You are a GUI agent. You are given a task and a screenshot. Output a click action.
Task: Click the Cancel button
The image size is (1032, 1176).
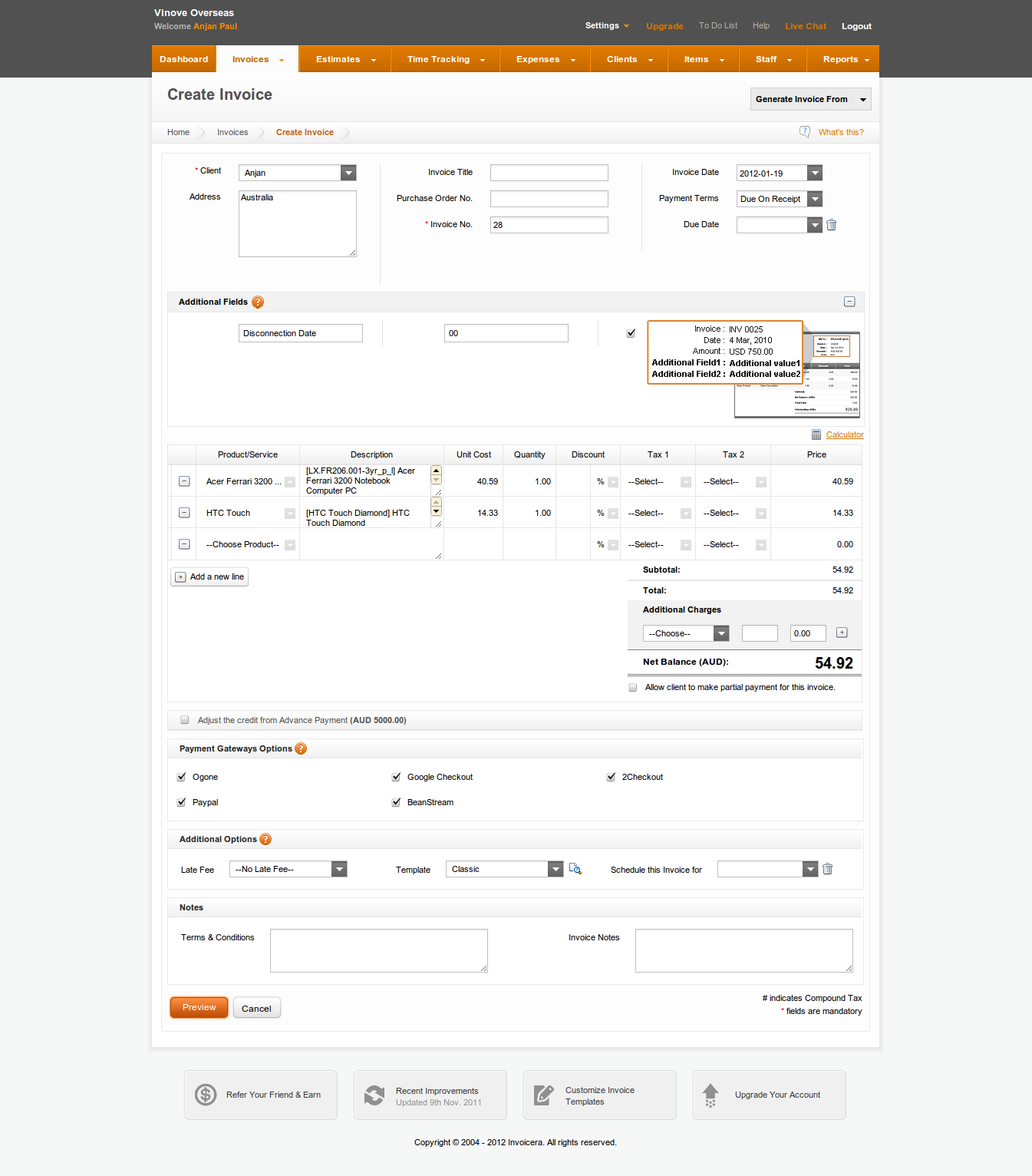tap(257, 1008)
